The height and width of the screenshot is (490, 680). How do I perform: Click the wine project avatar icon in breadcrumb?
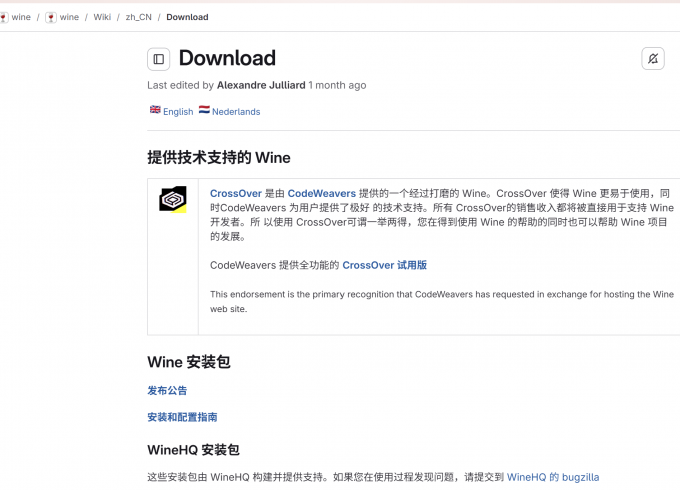[x=51, y=17]
